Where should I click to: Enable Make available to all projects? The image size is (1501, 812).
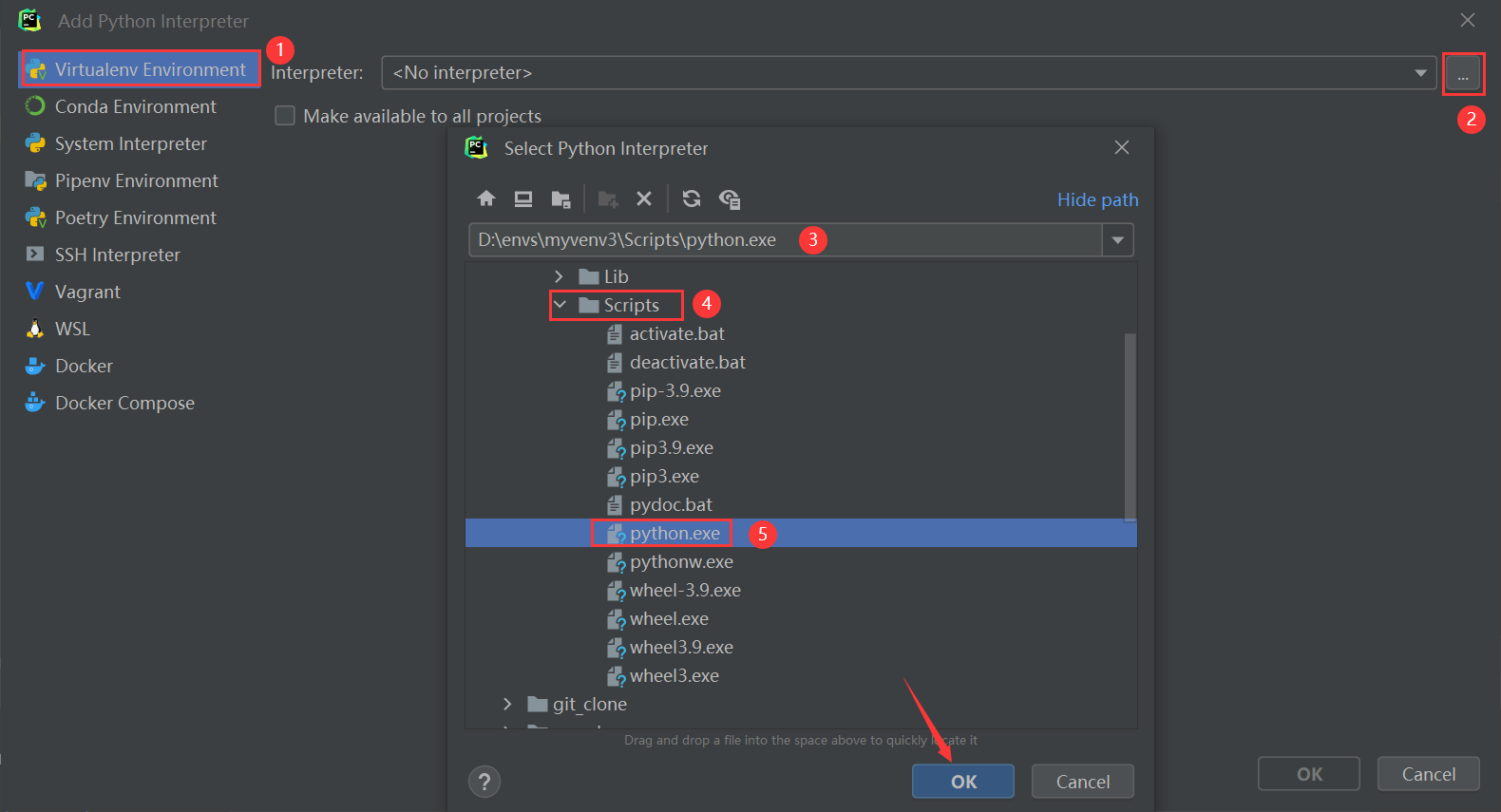pos(285,116)
